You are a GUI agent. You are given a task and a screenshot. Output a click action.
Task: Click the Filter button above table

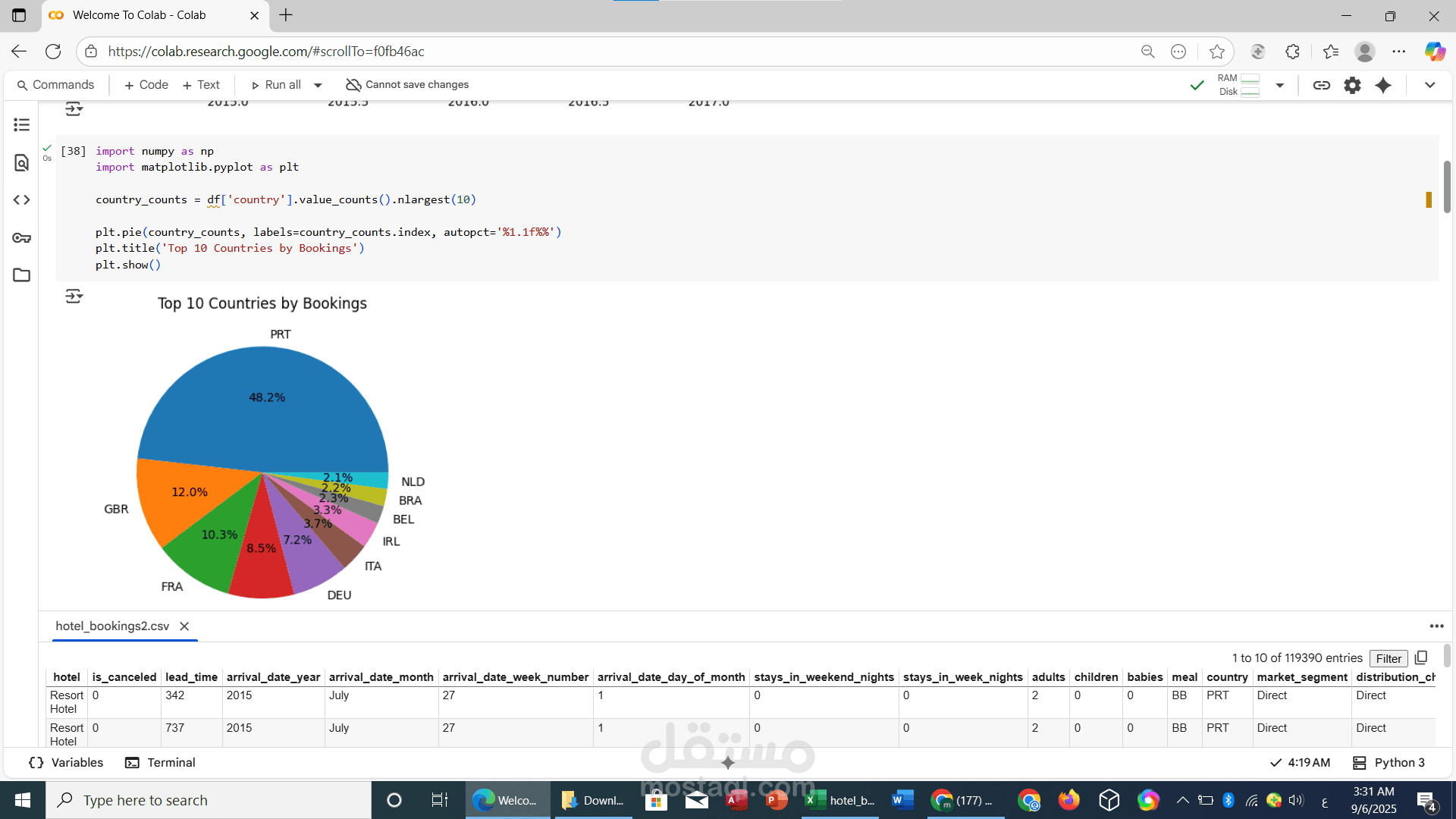pos(1388,658)
